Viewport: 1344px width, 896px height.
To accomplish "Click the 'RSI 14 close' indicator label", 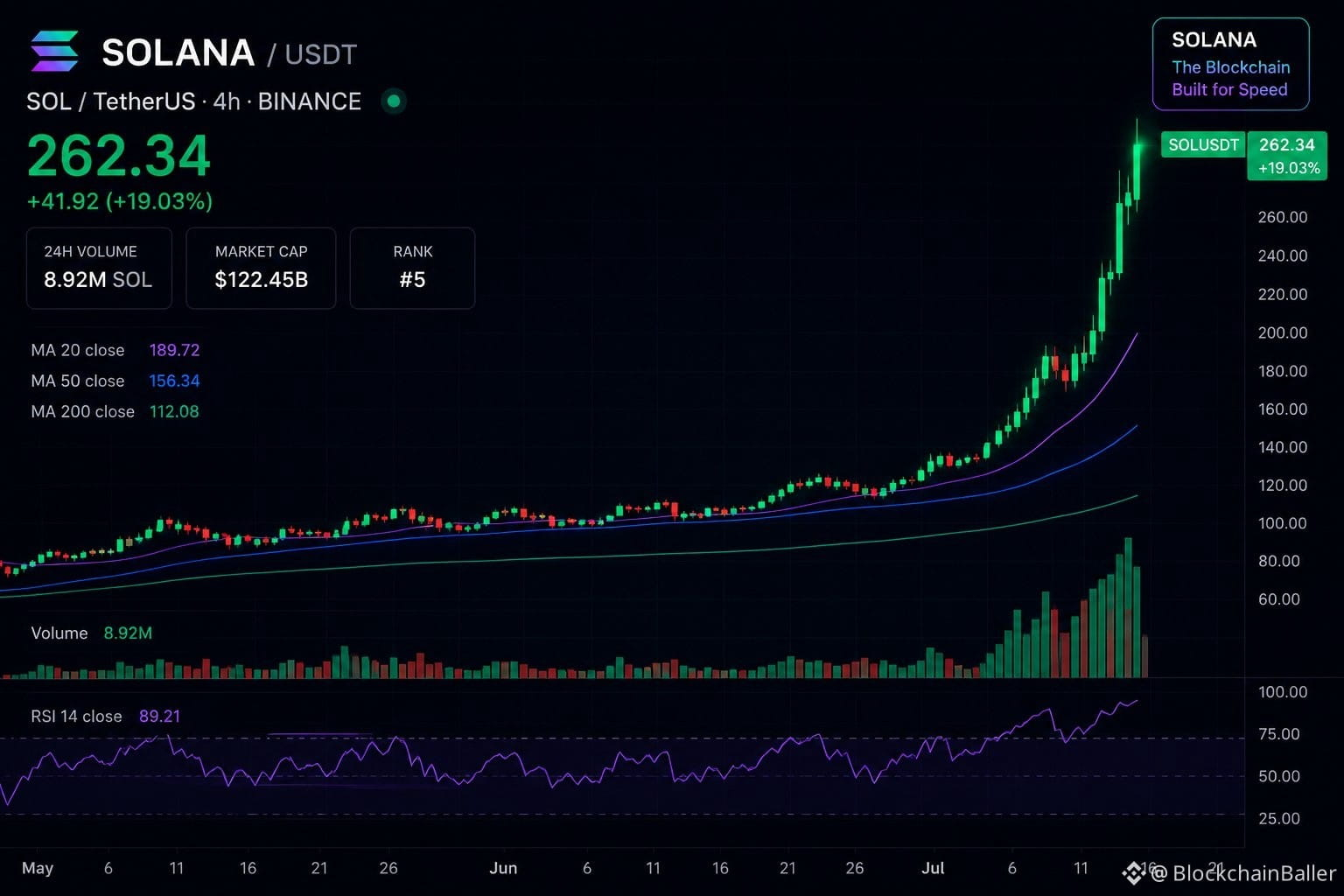I will (76, 716).
